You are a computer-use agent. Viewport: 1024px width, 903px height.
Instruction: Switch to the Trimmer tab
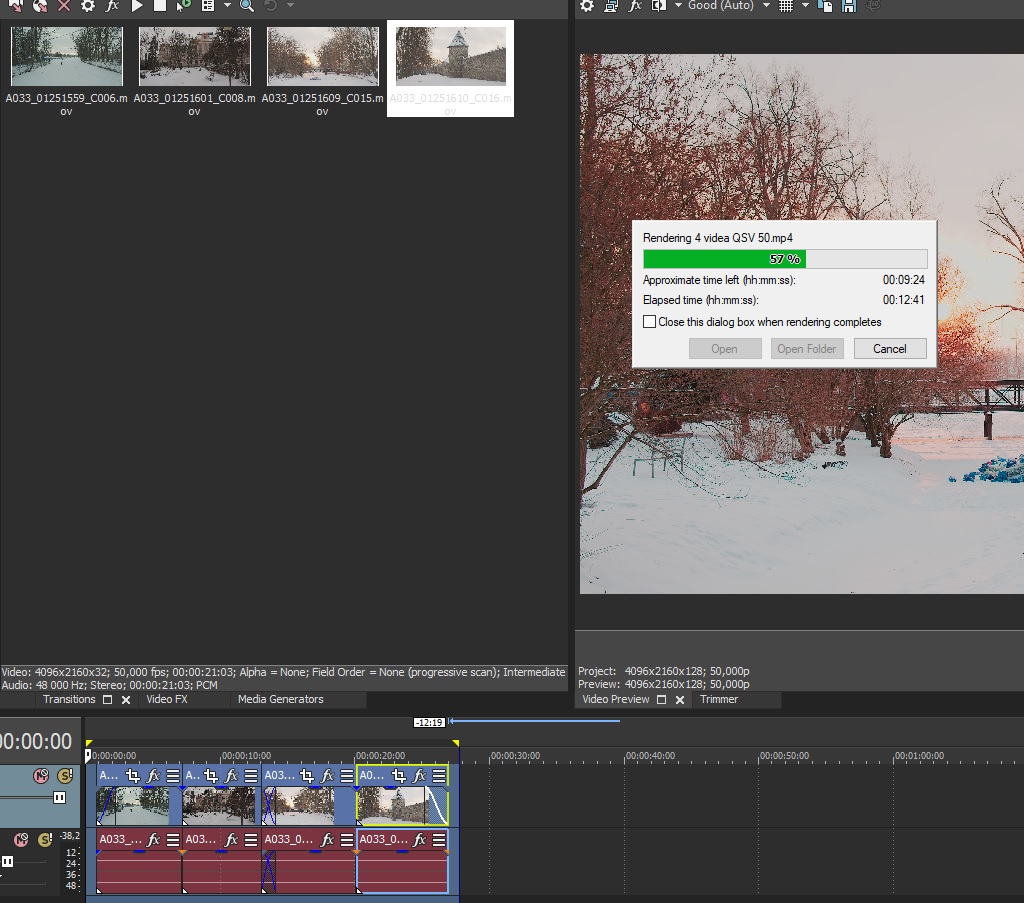[x=718, y=700]
